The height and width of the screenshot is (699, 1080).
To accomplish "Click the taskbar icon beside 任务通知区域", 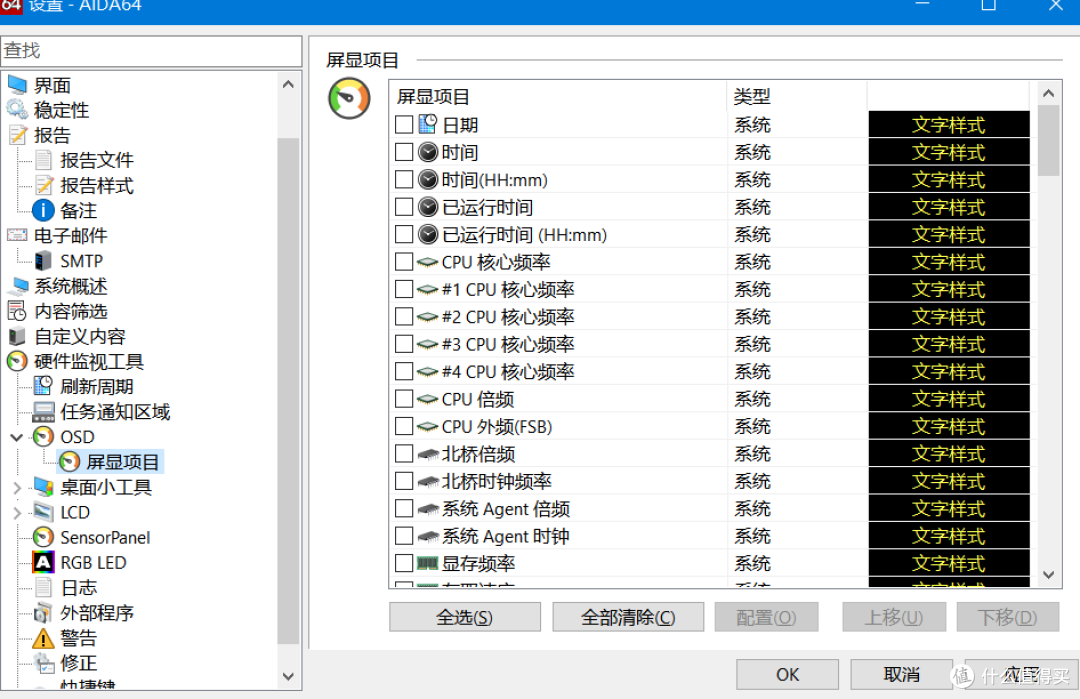I will [x=43, y=412].
